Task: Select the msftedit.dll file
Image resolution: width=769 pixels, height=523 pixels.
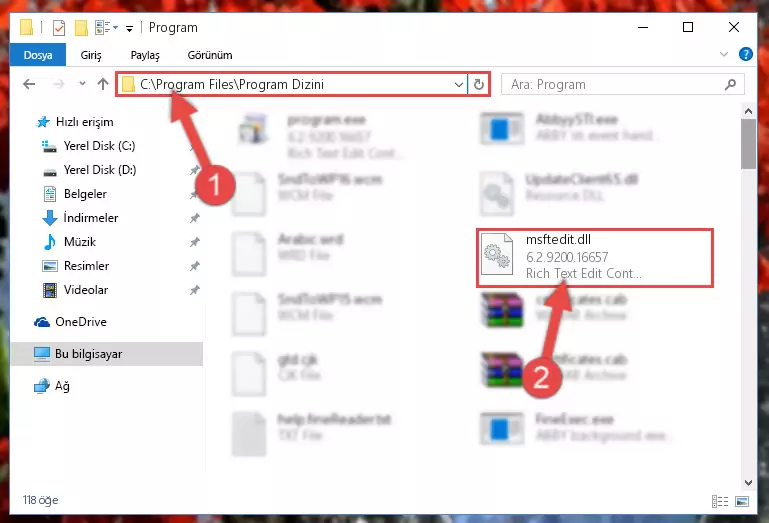Action: [594, 258]
